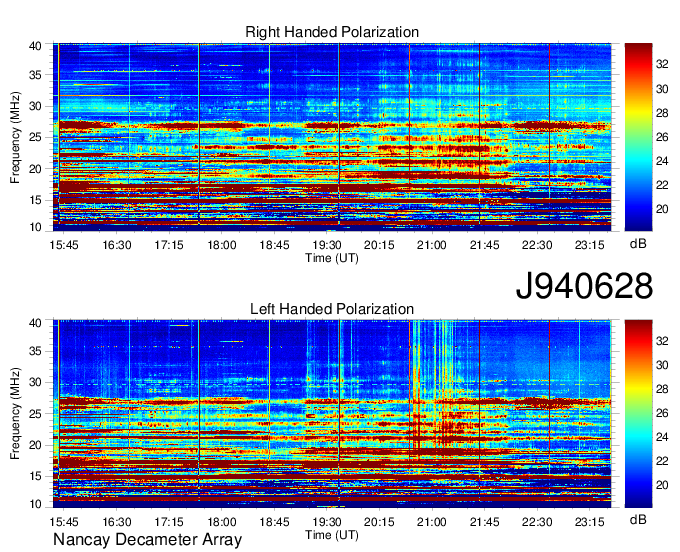This screenshot has height=552, width=680.
Task: Click 20 value on Right Handed color bar scale
Action: point(662,209)
